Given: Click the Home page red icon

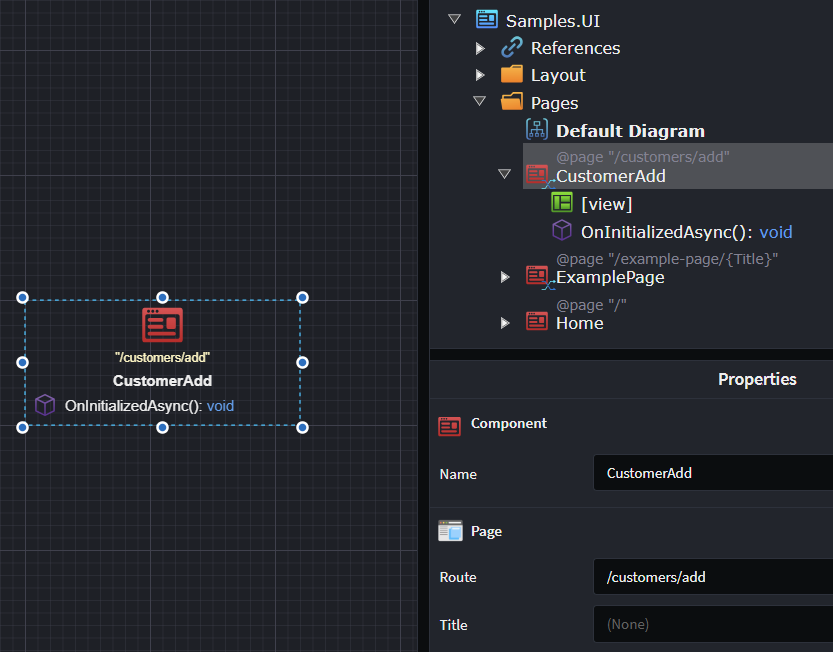Looking at the screenshot, I should (537, 322).
